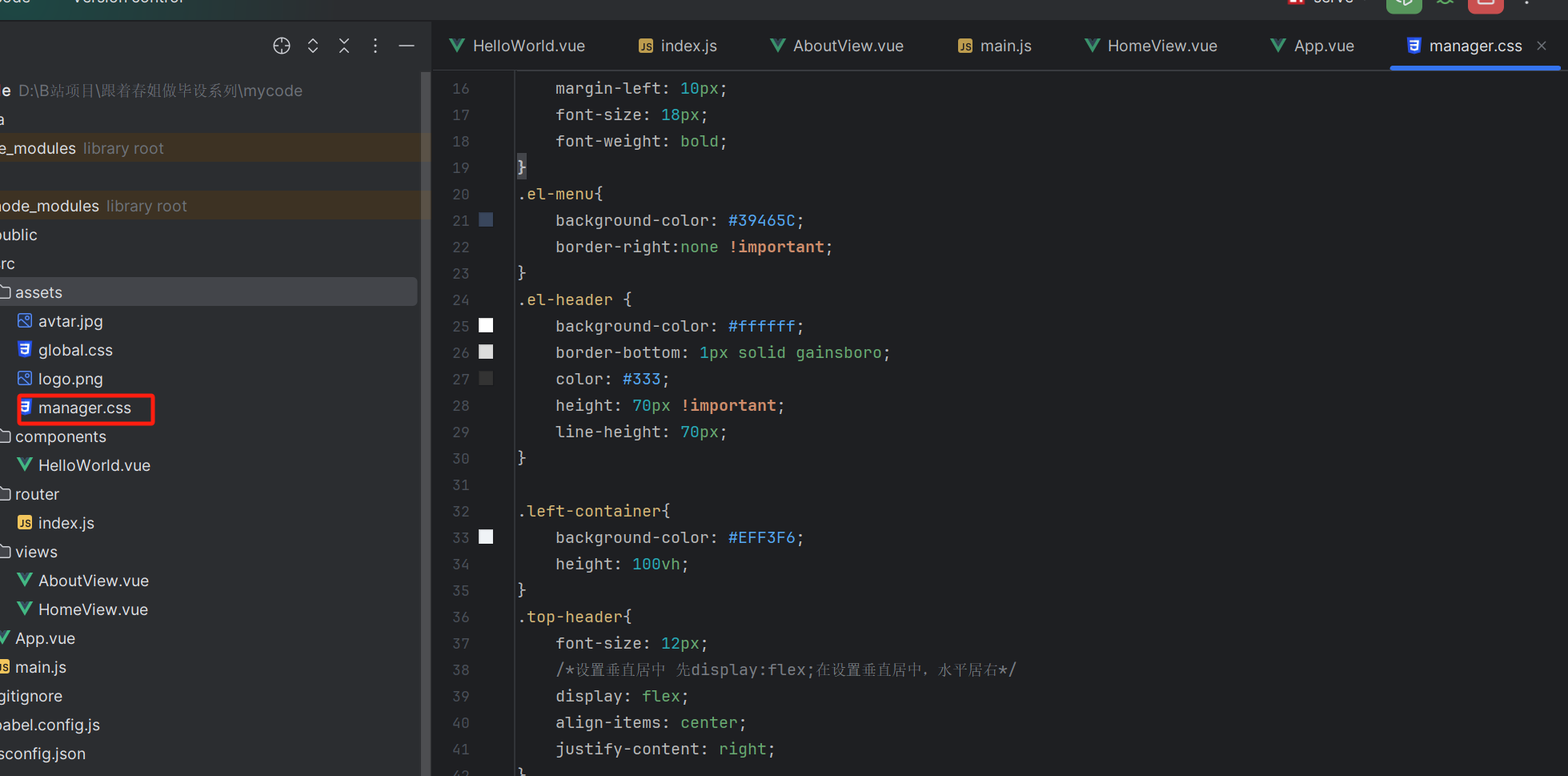Select the components folder
Viewport: 1568px width, 776px height.
click(61, 436)
